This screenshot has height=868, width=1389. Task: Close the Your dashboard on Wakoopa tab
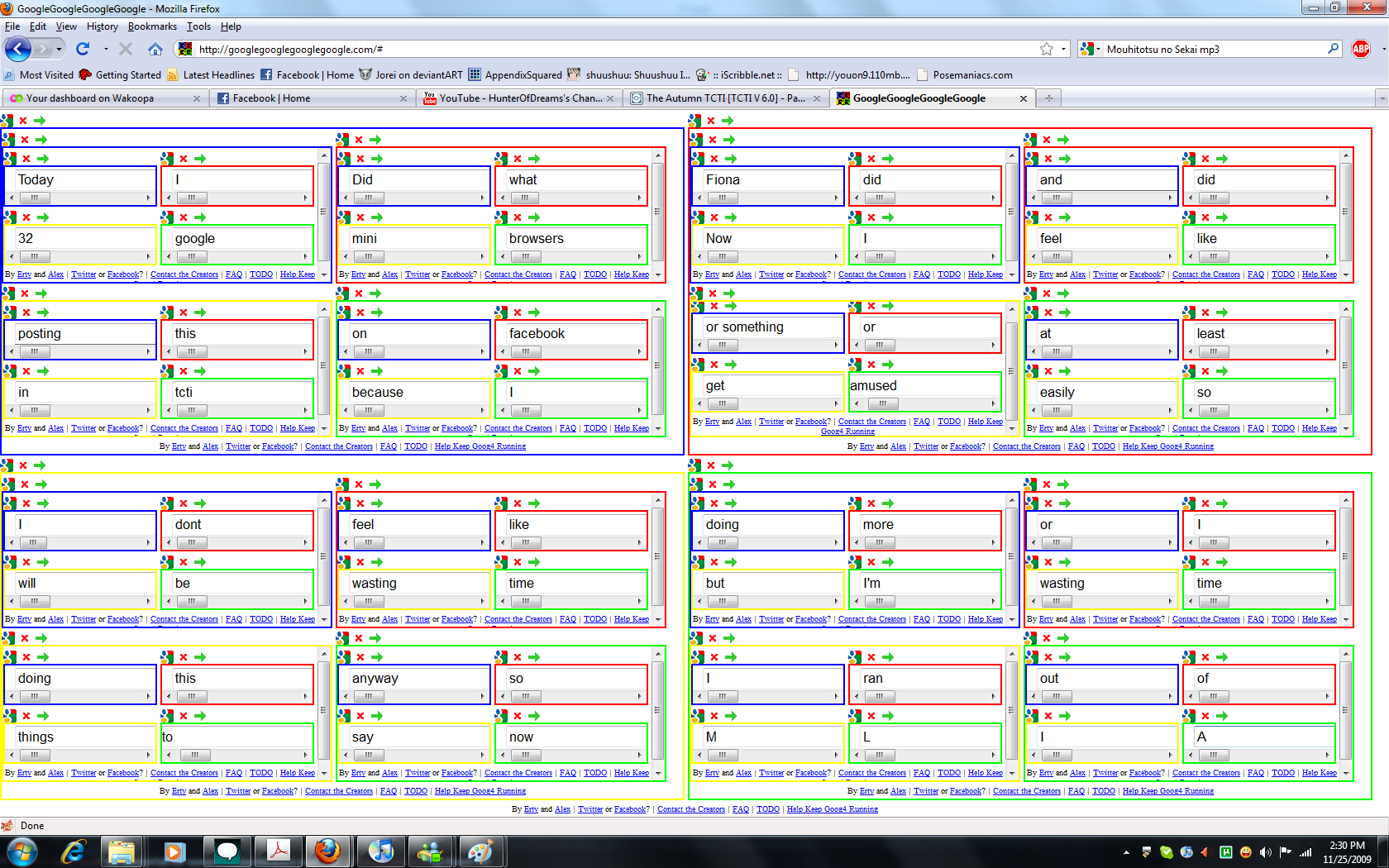196,98
